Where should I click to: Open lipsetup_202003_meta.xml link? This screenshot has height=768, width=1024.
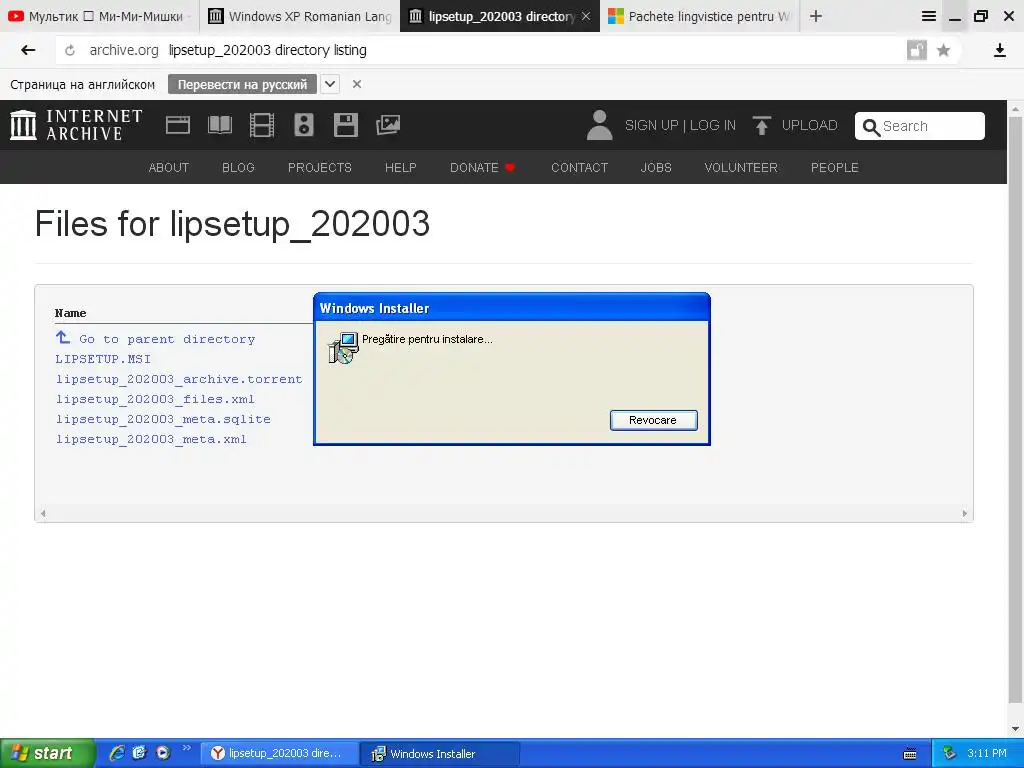coord(151,440)
